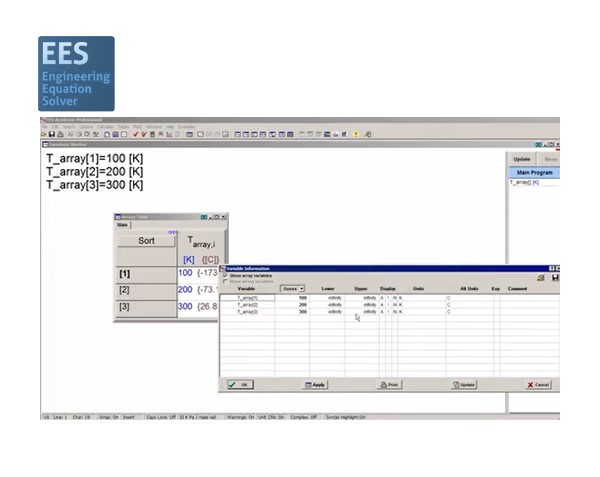
Task: Open the Calculate menu
Action: pos(105,127)
